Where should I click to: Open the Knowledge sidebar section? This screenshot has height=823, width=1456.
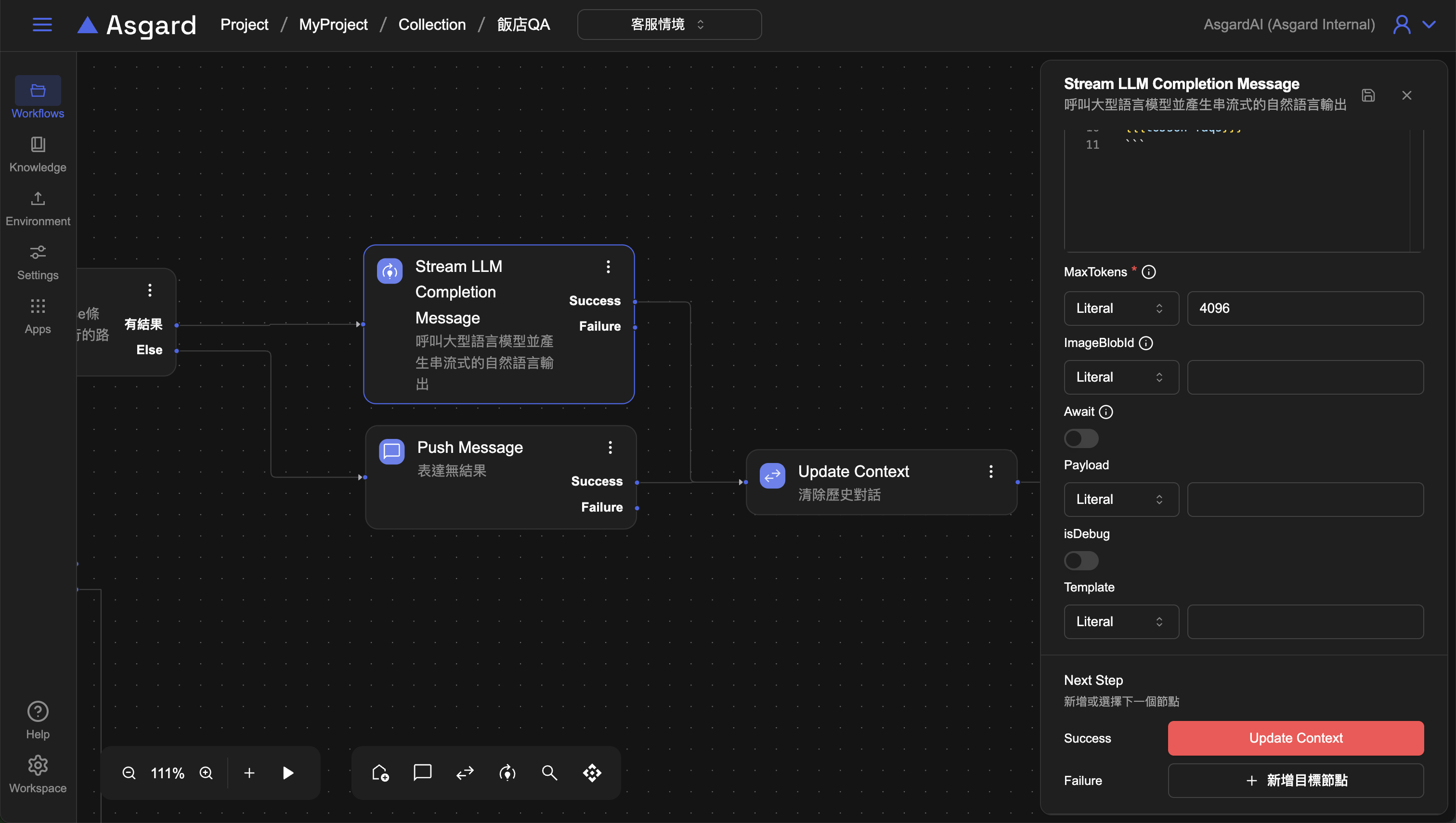38,154
